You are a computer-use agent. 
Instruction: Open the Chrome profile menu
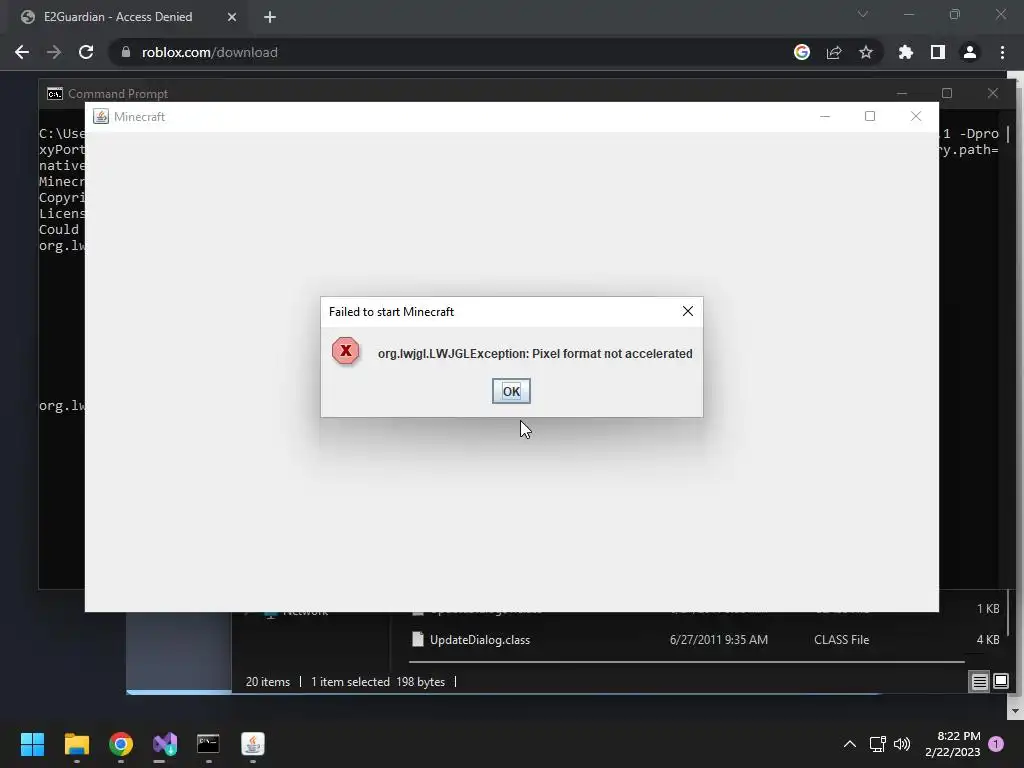click(x=970, y=52)
